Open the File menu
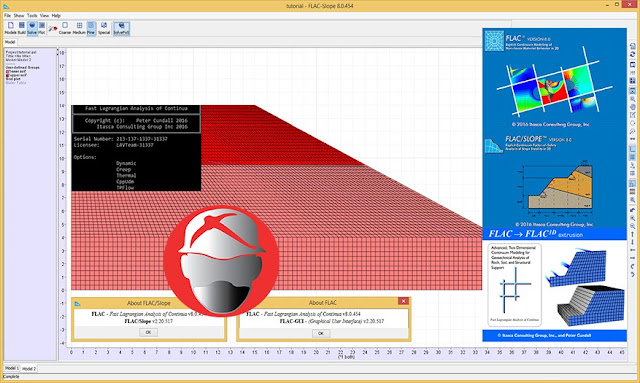The height and width of the screenshot is (383, 640). click(x=7, y=16)
